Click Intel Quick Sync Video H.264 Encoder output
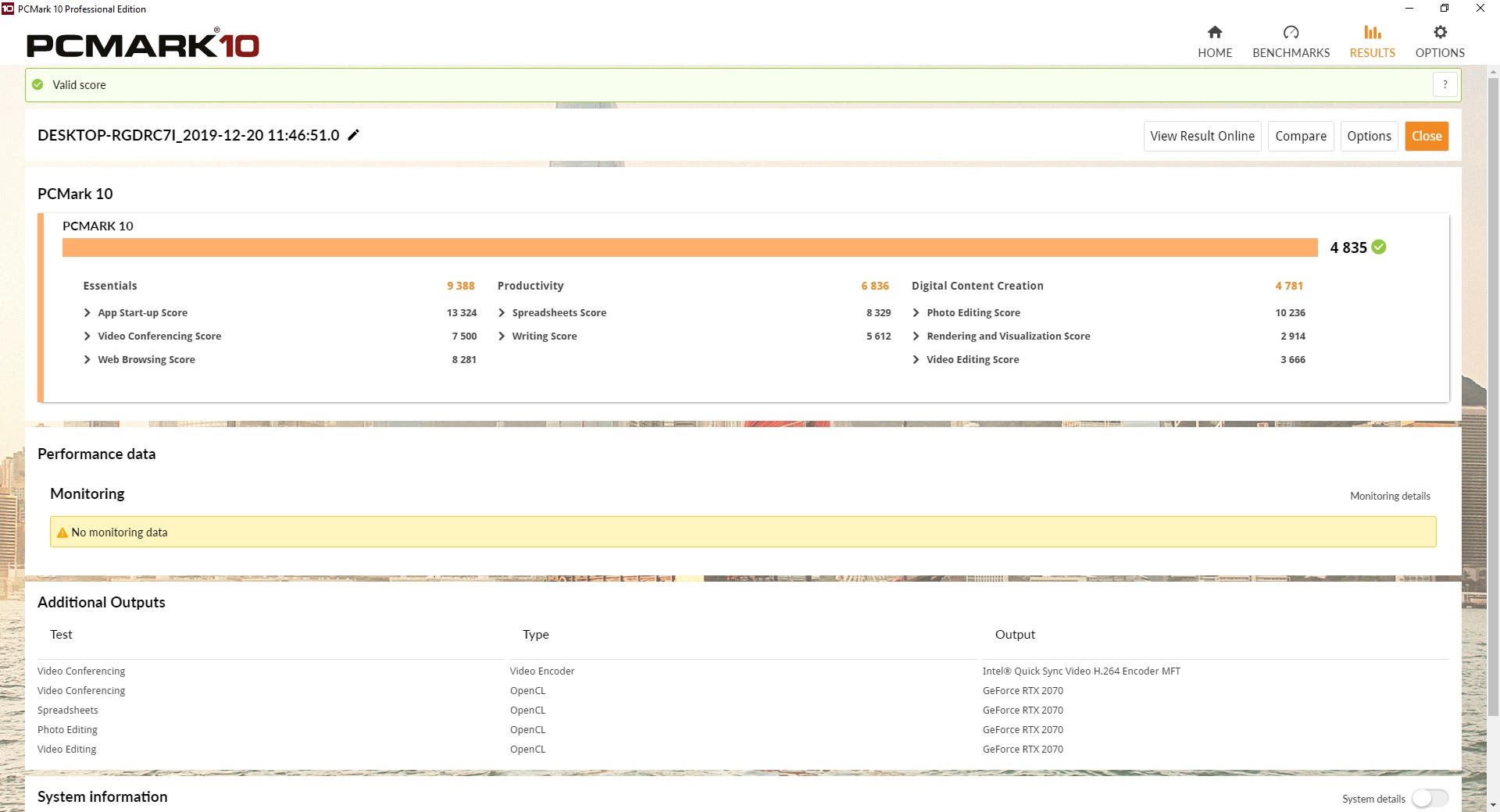 coord(1081,671)
